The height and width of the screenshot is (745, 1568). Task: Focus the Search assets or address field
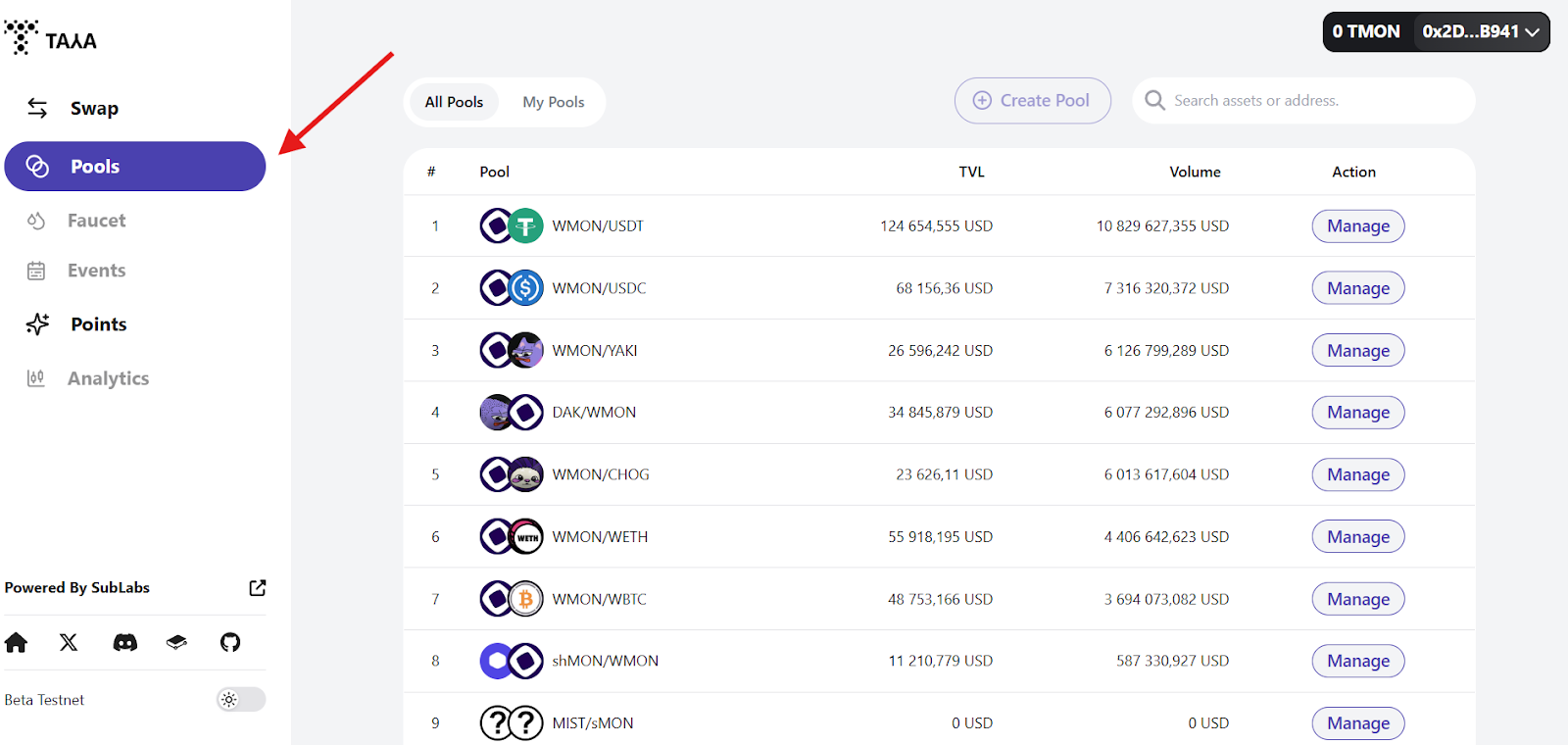(x=1303, y=100)
